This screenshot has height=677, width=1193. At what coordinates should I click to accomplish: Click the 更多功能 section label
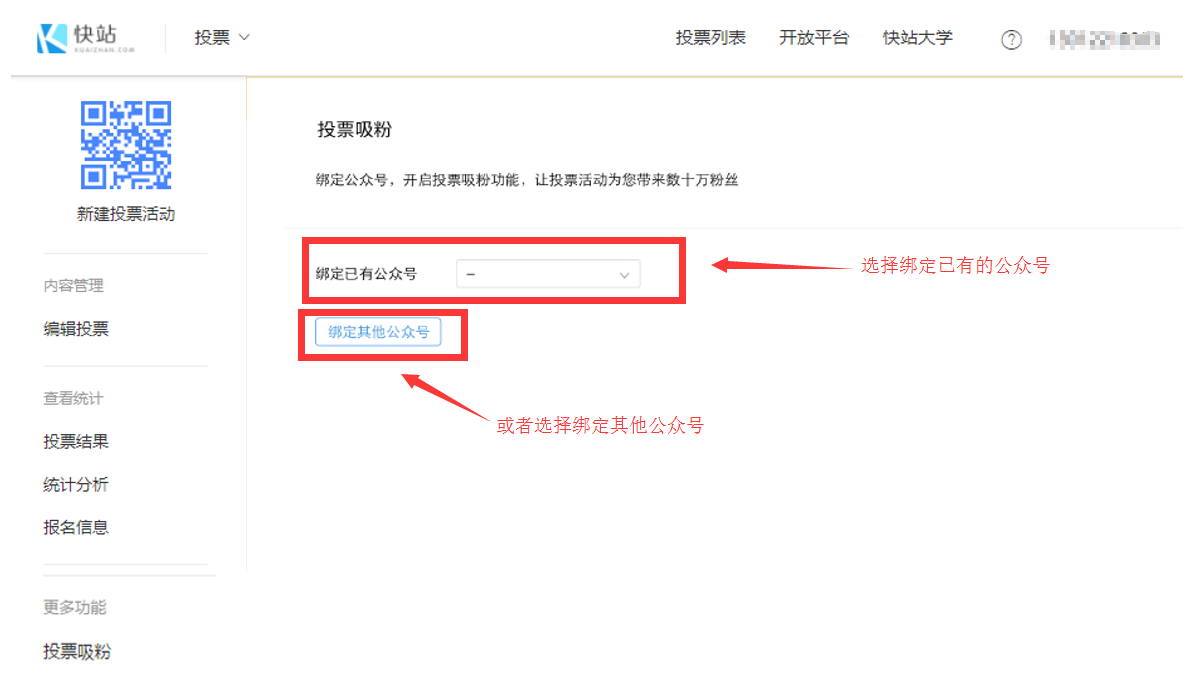[74, 607]
